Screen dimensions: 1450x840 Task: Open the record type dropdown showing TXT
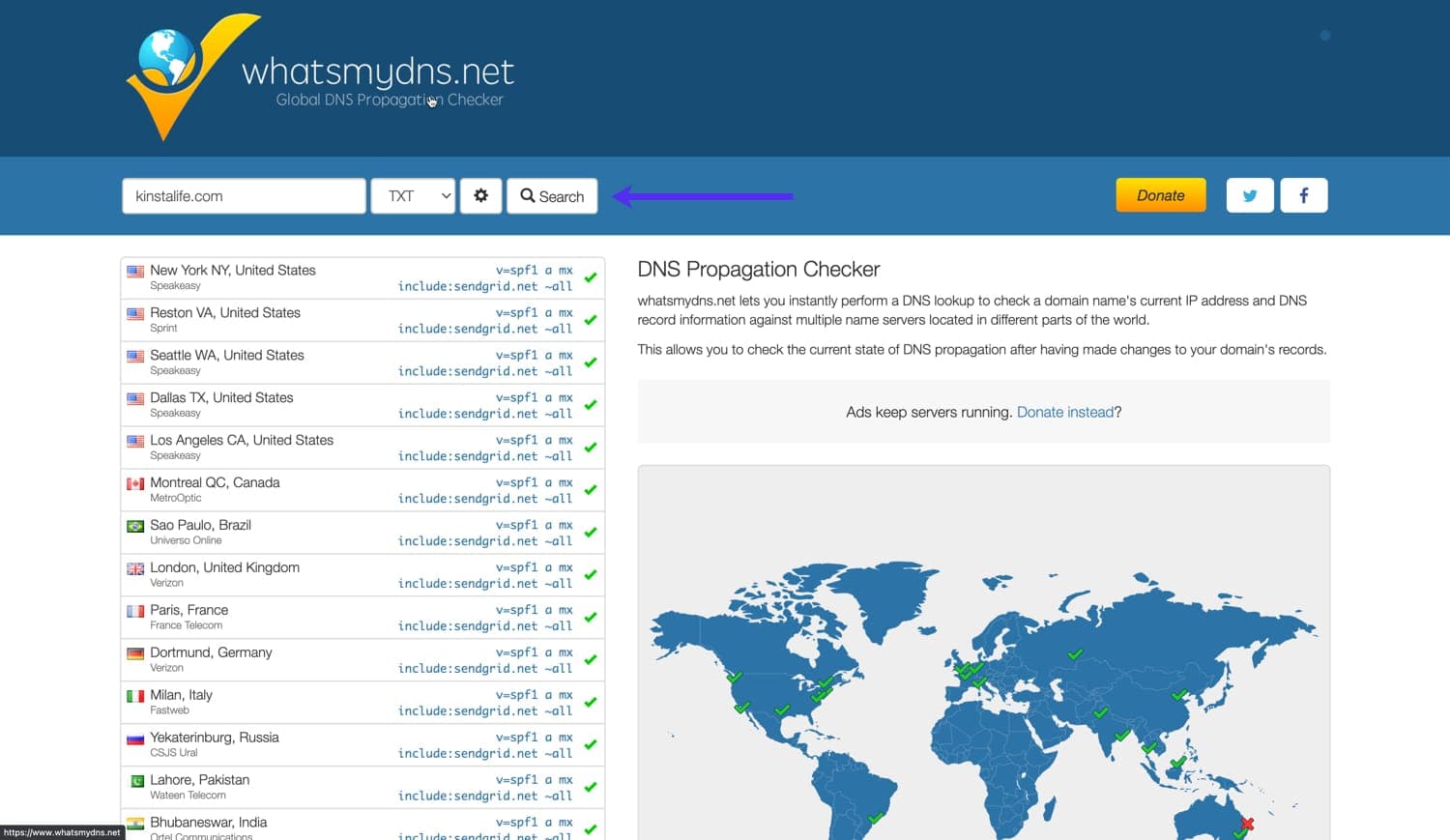click(x=413, y=195)
